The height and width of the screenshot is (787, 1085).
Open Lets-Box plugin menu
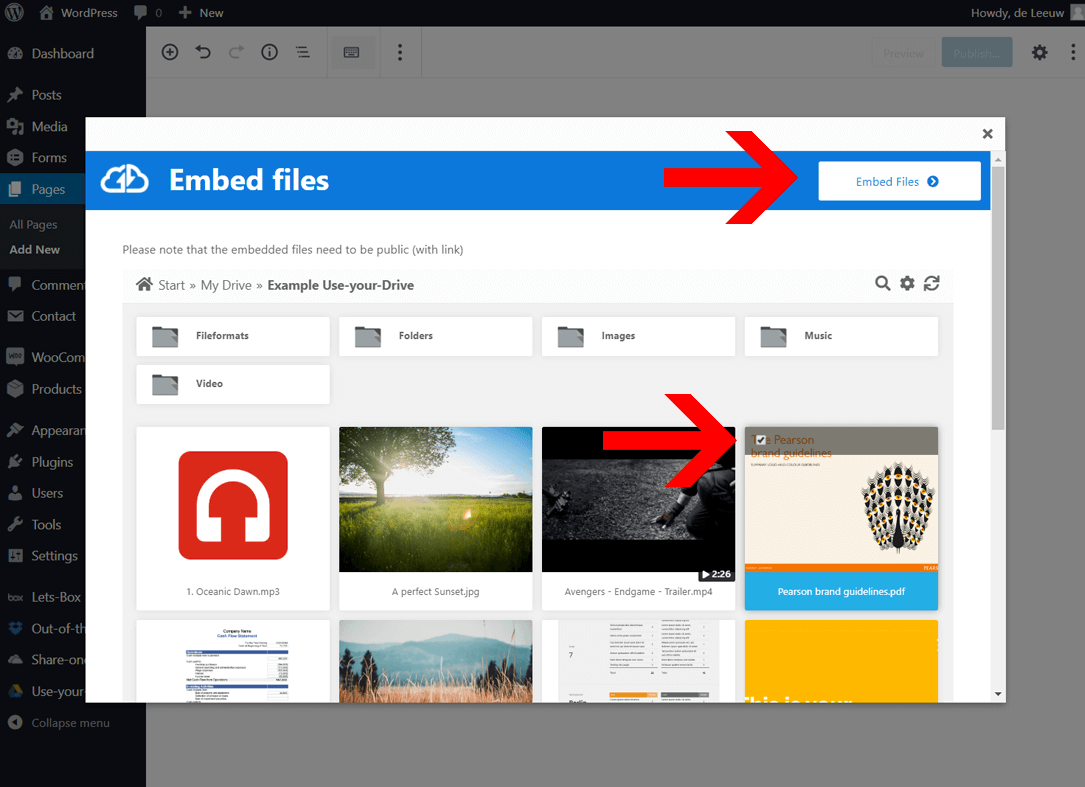42,597
